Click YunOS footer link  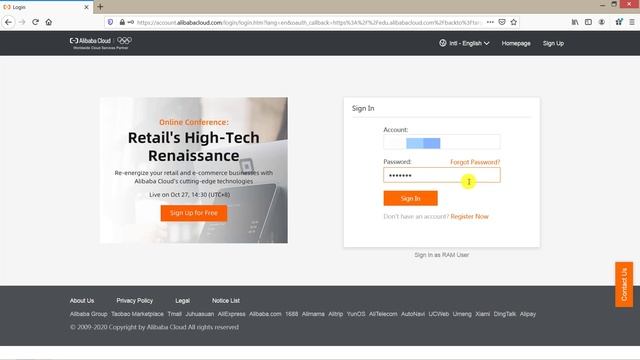pos(356,314)
